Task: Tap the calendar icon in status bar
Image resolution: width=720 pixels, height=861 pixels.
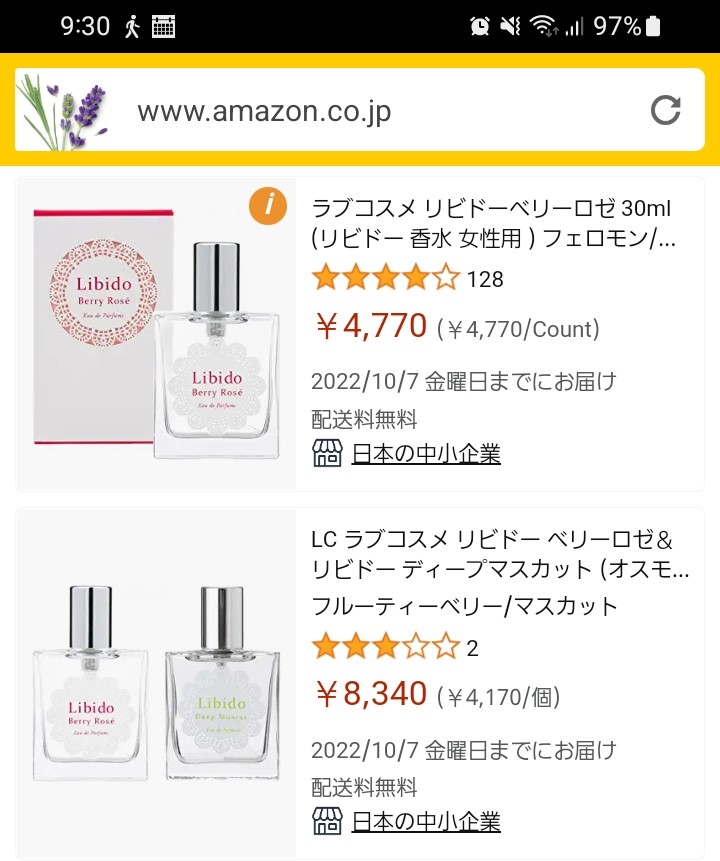Action: (x=163, y=26)
